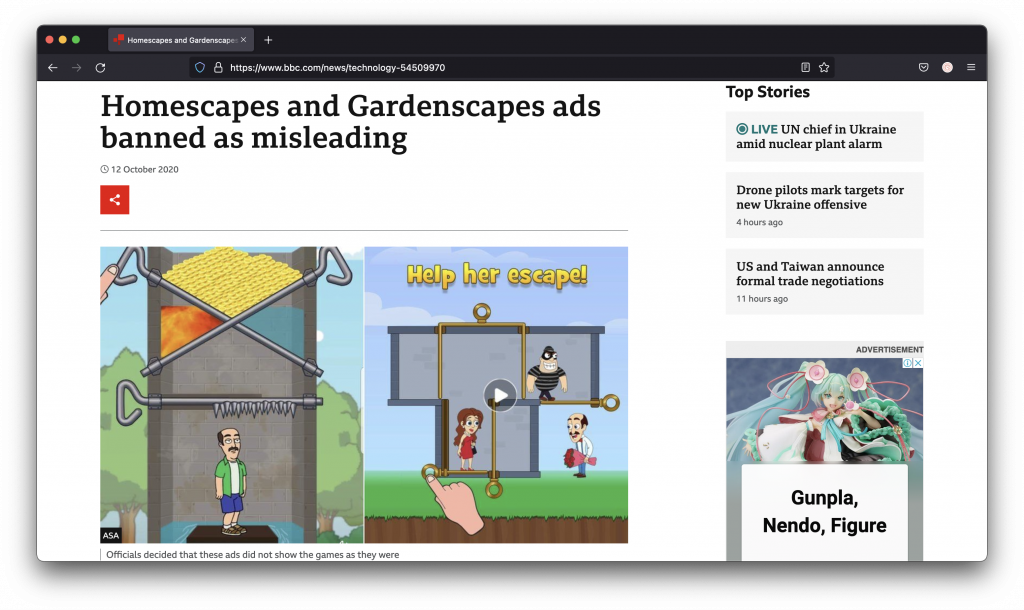Toggle reader view for the article

[805, 68]
